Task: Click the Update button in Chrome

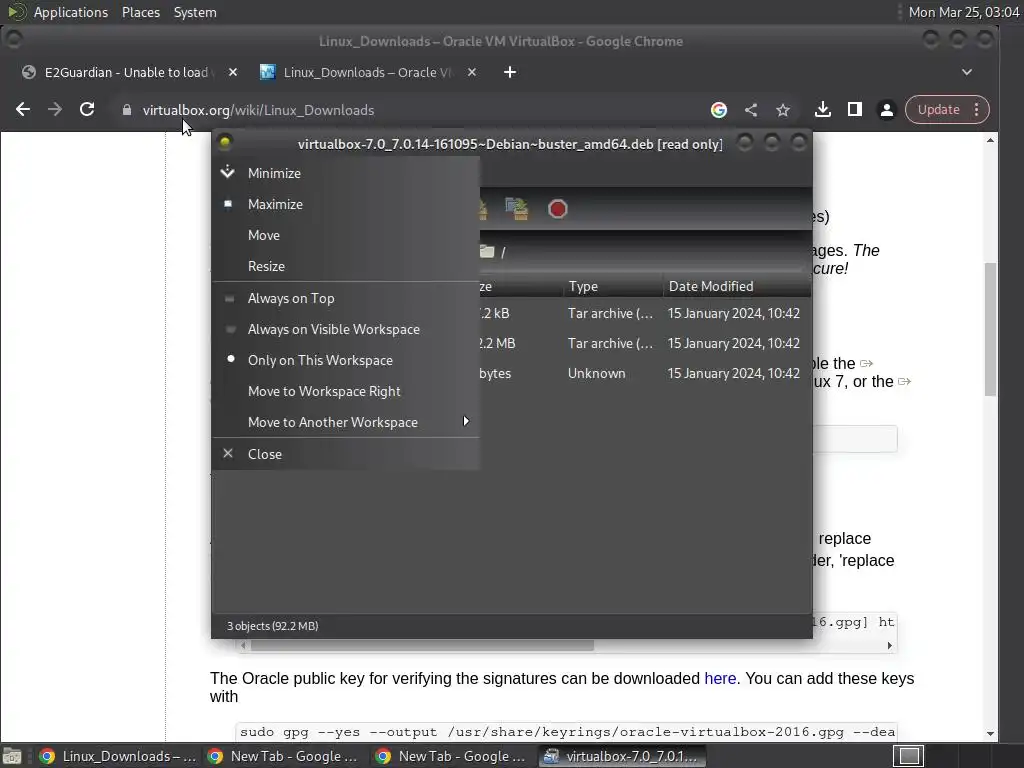Action: coord(938,110)
